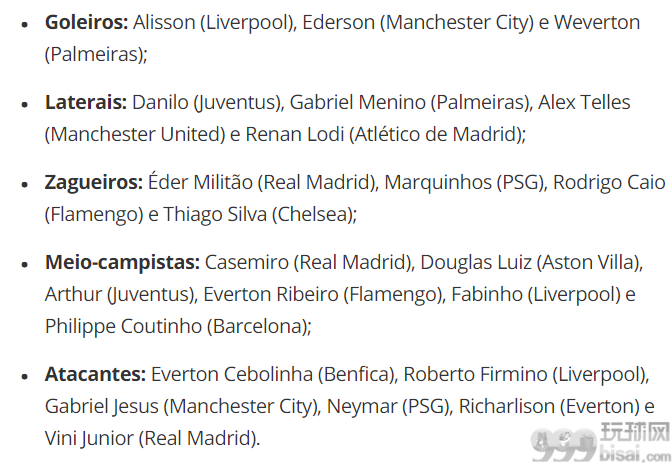This screenshot has width=672, height=463.
Task: Click Renan Lodi (Atlético de Madrid)
Action: pos(384,135)
